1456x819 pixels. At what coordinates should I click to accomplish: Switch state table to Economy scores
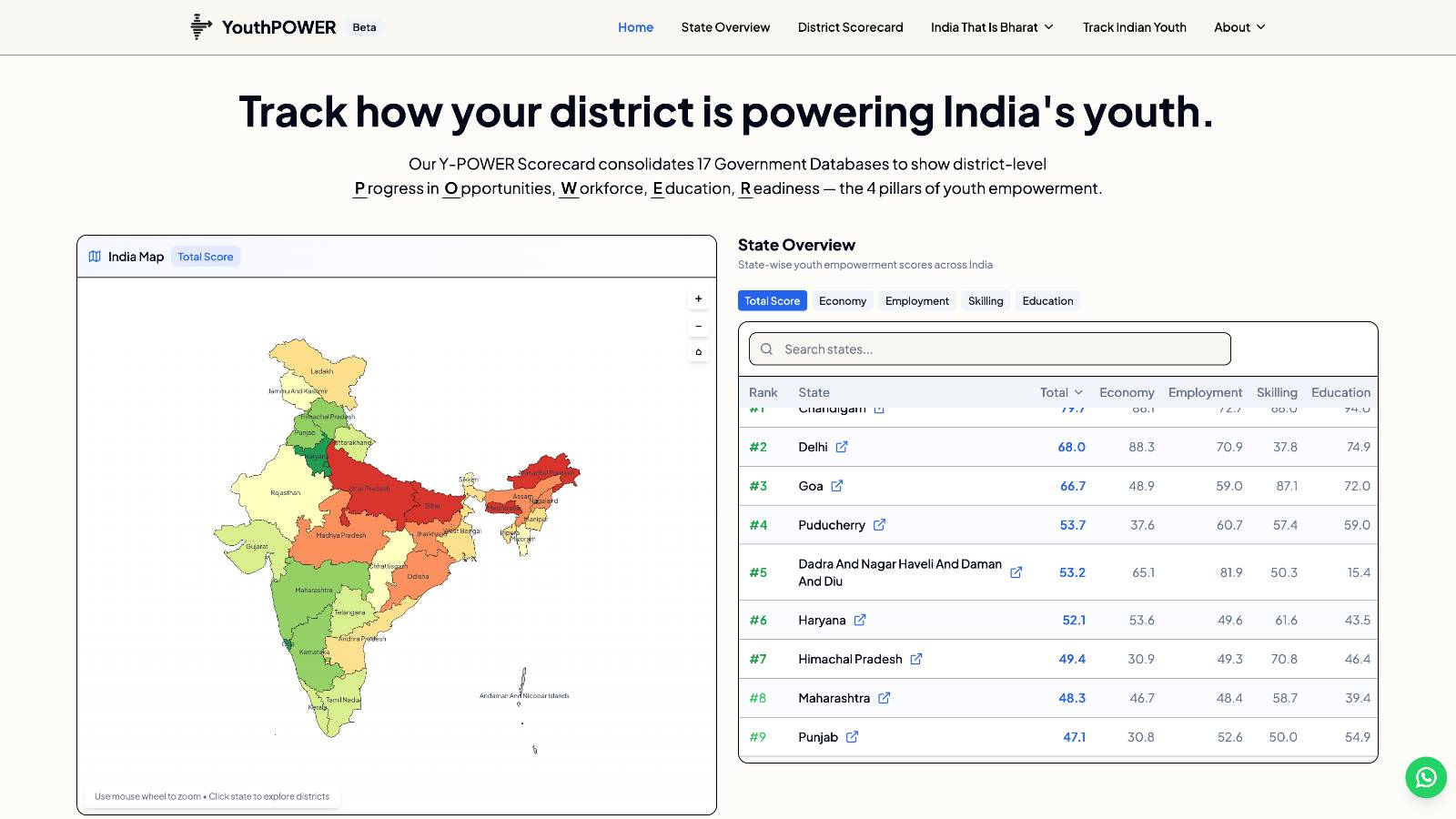pyautogui.click(x=842, y=300)
